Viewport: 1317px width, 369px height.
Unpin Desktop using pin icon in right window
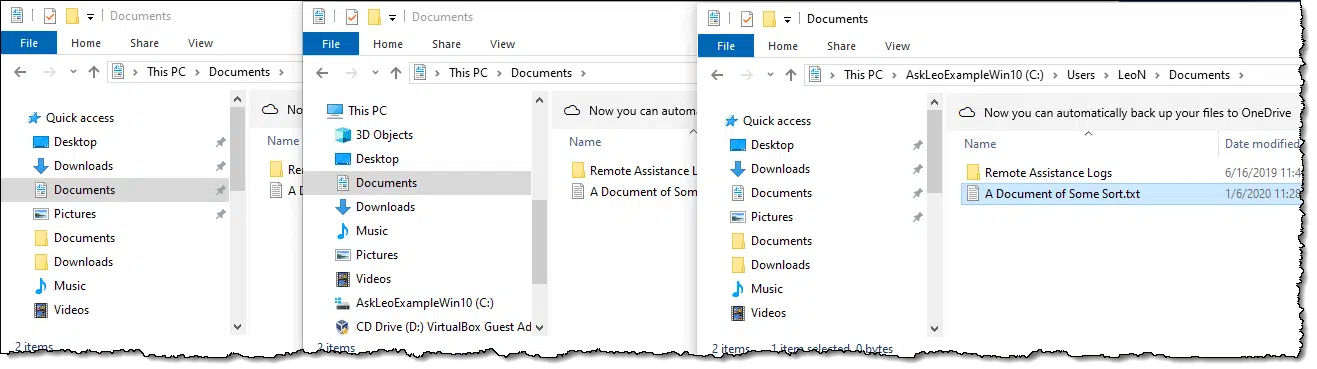pos(917,145)
